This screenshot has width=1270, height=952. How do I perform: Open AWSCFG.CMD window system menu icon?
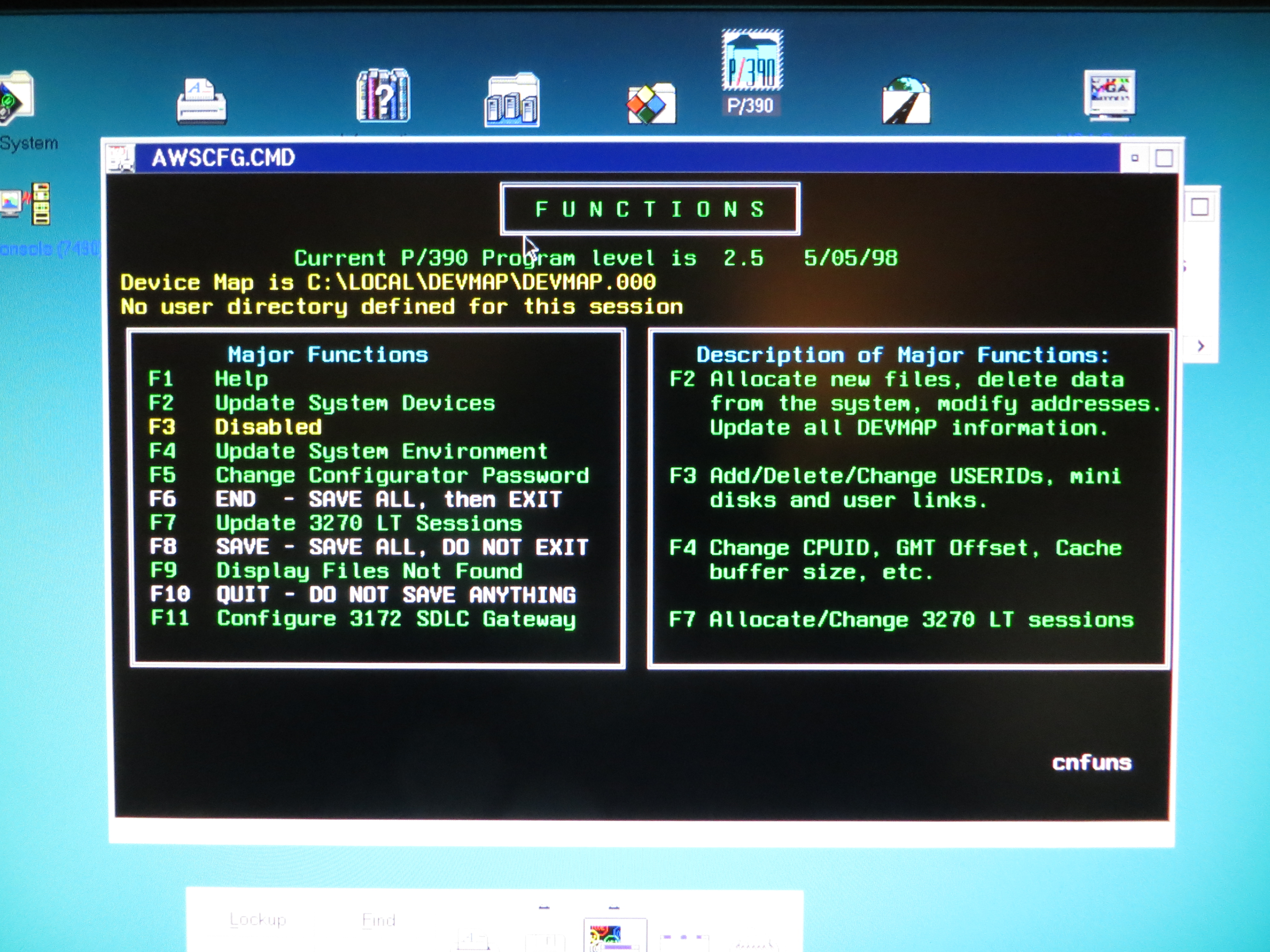121,158
